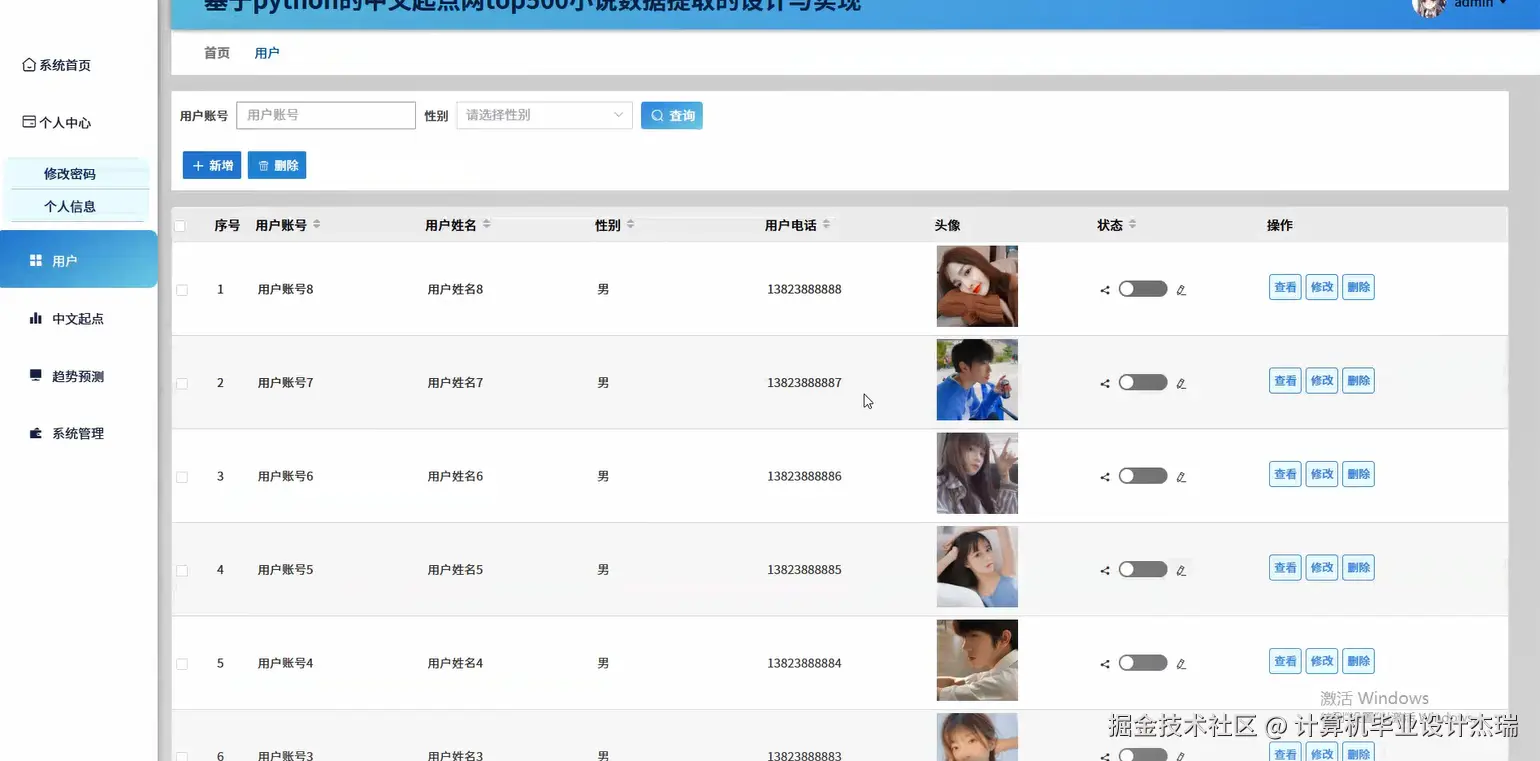Click the 个人中心 card icon
The height and width of the screenshot is (761, 1540).
(x=29, y=122)
